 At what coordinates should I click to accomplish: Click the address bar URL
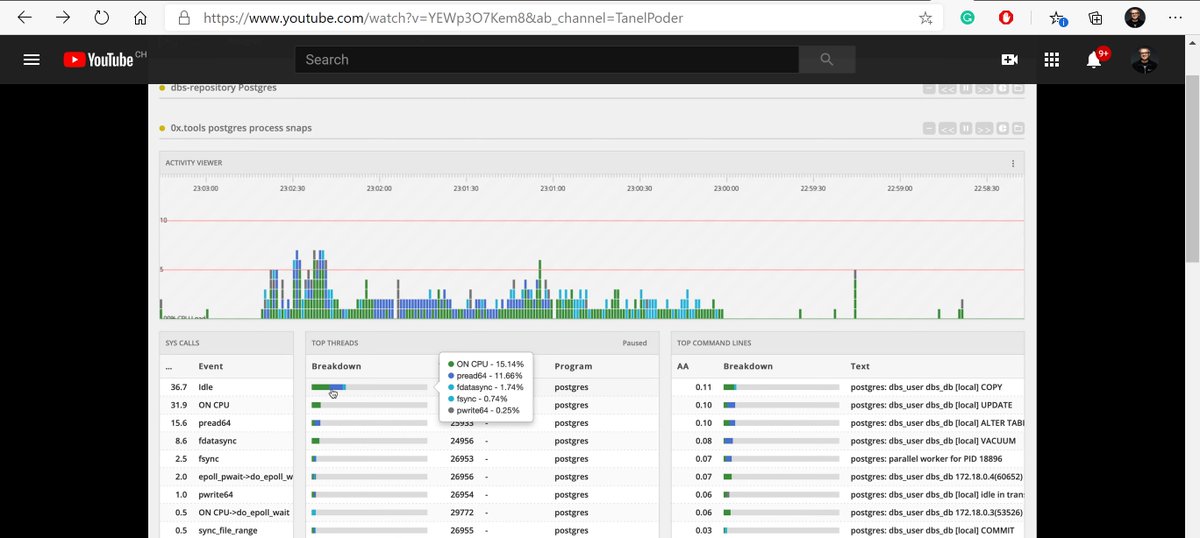tap(444, 18)
